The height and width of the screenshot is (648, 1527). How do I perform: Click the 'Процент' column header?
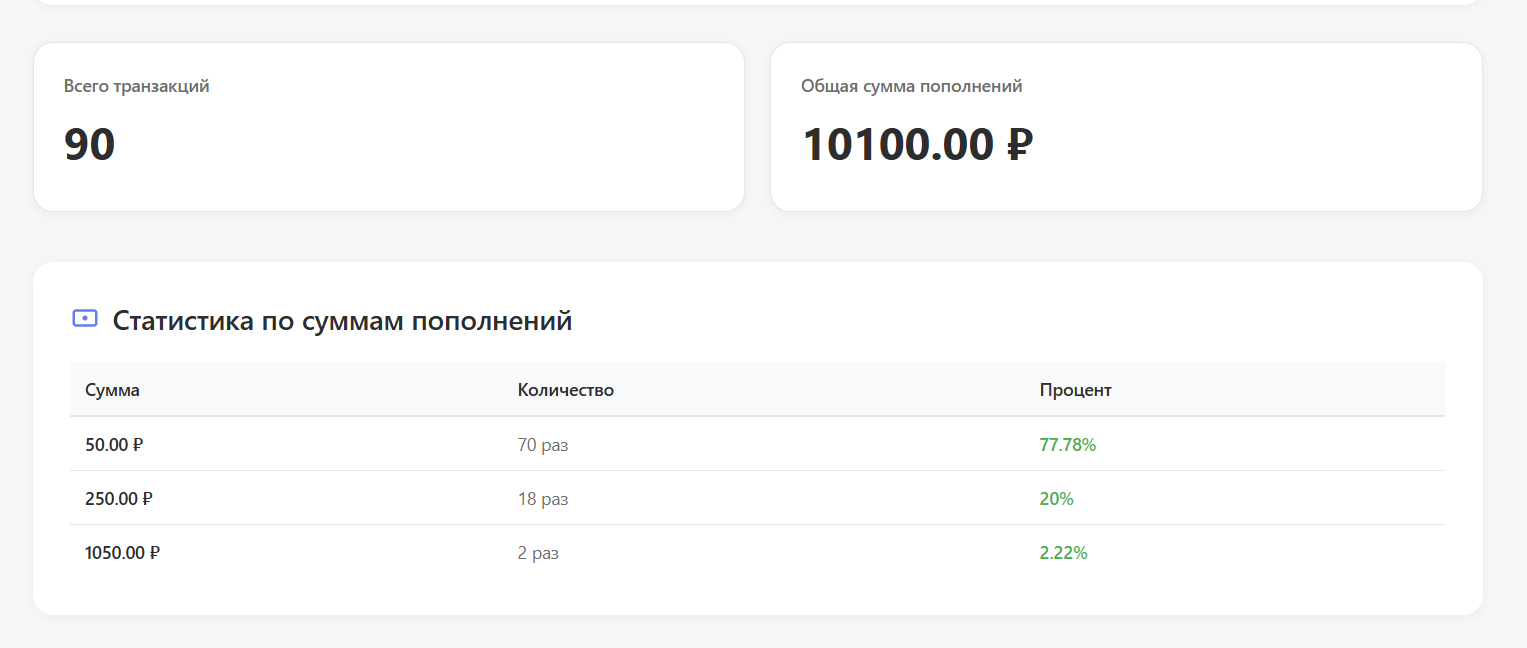click(x=1075, y=390)
